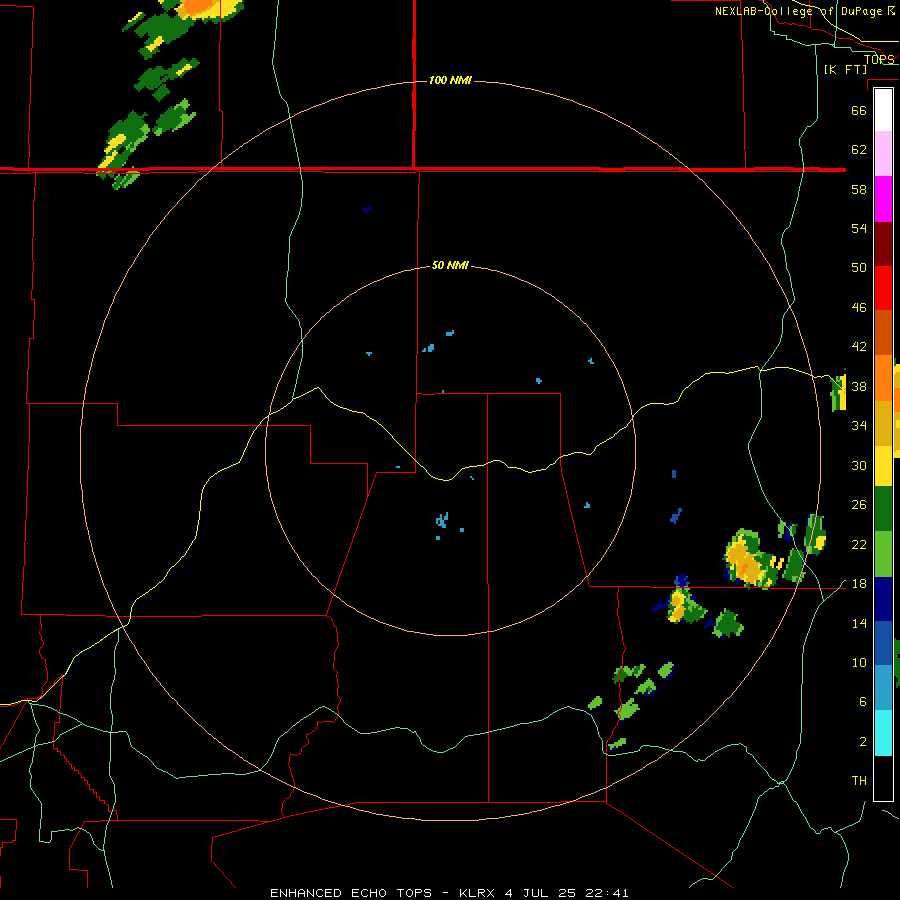Select the bright red legend band
Viewport: 900px width, 900px height.
[x=883, y=288]
